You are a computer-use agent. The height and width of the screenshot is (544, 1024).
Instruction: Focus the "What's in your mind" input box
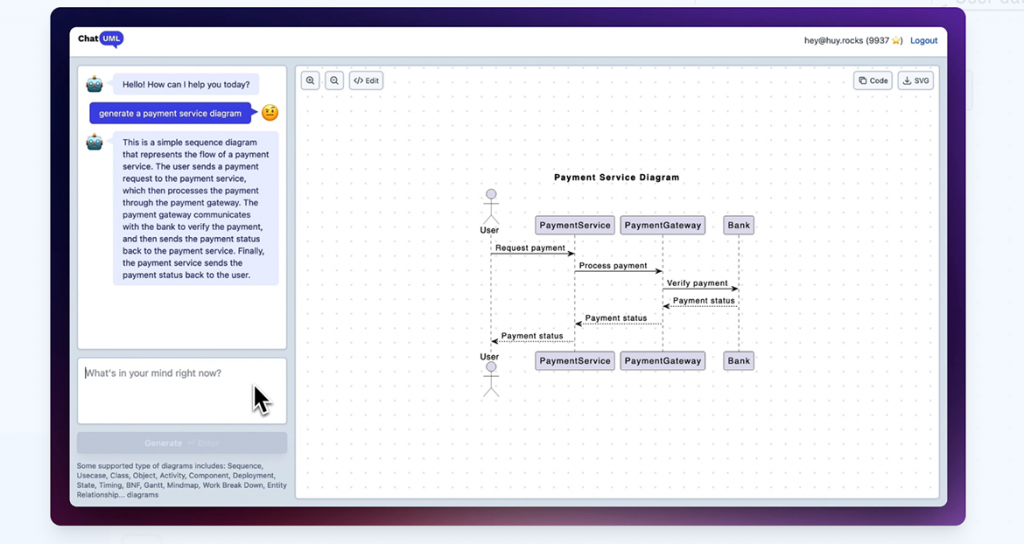(182, 391)
